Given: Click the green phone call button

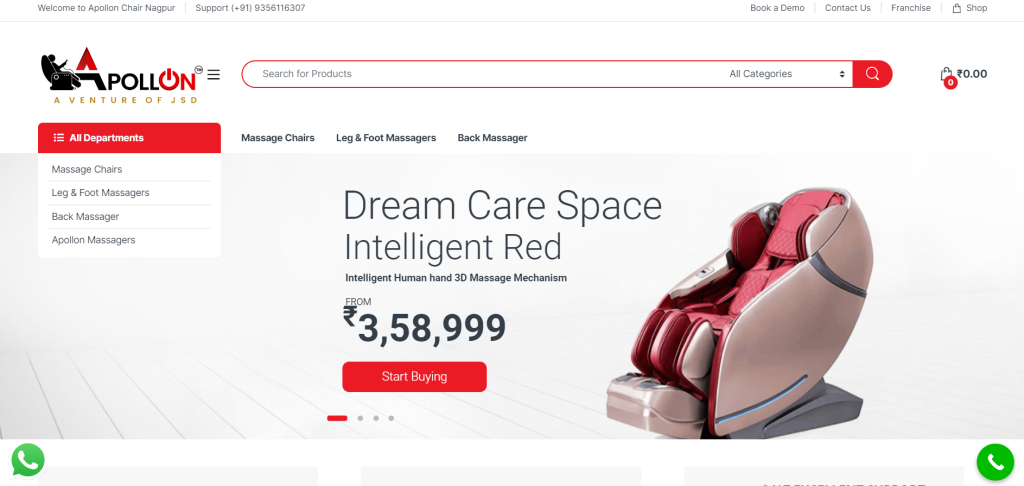Looking at the screenshot, I should [995, 462].
